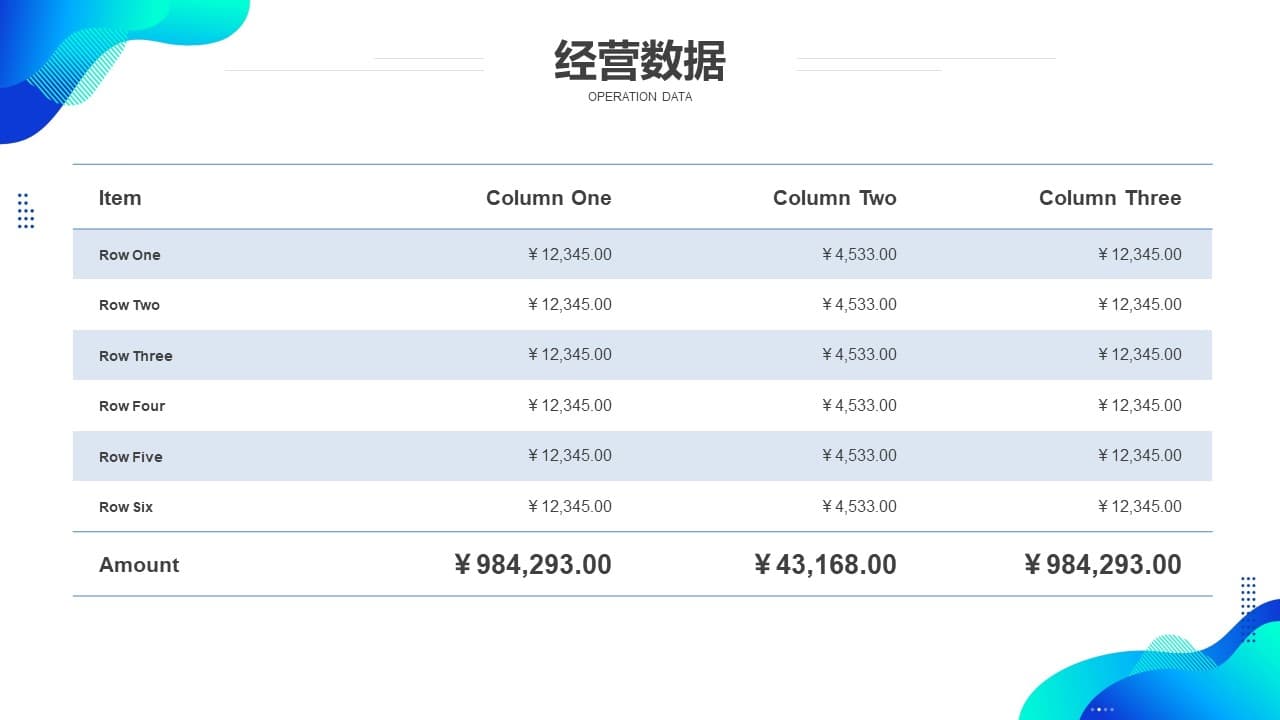Viewport: 1280px width, 720px height.
Task: Select the OPERATION DATA subtitle
Action: (x=640, y=97)
